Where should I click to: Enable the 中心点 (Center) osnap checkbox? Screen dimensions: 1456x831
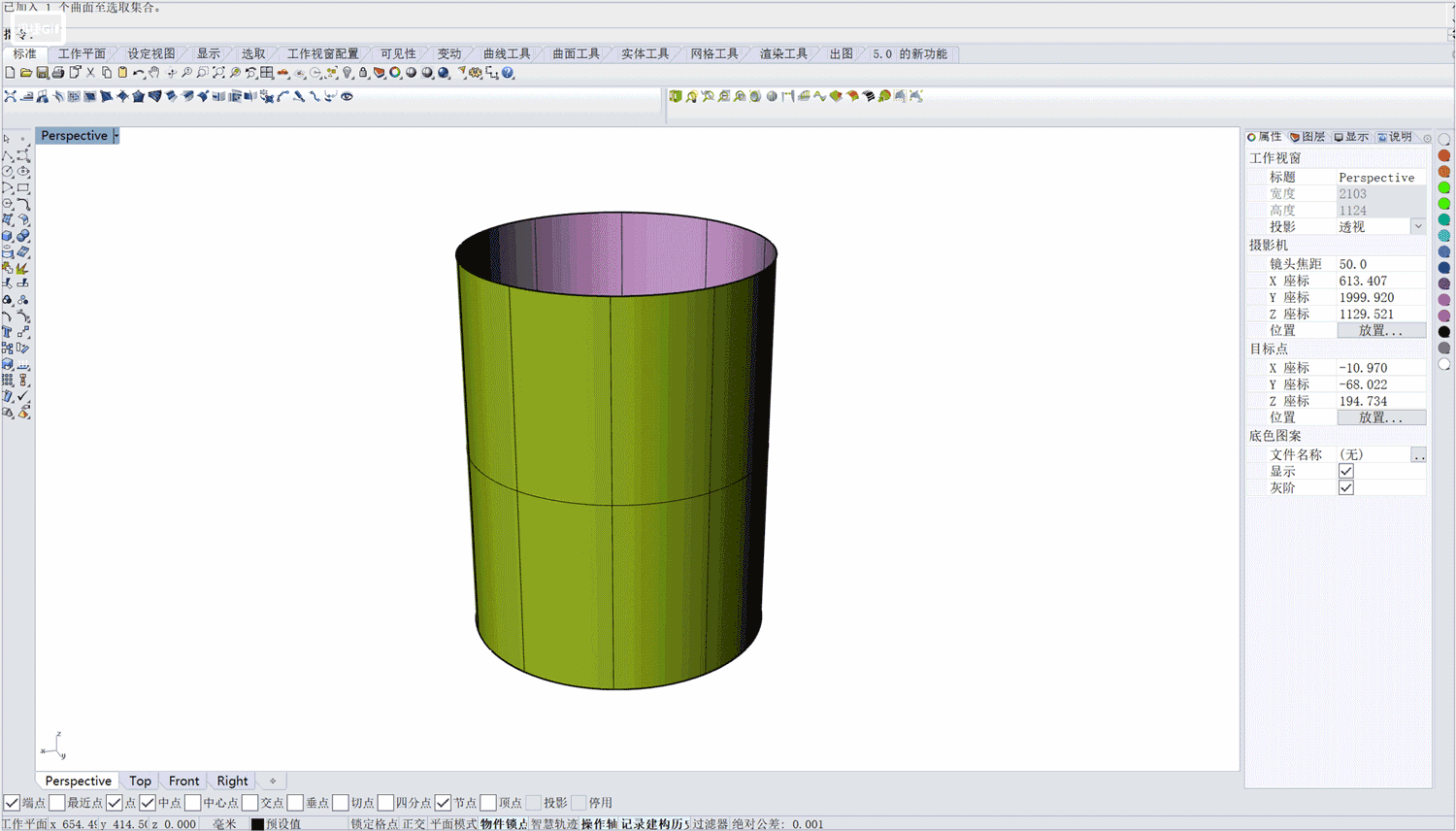pyautogui.click(x=193, y=803)
